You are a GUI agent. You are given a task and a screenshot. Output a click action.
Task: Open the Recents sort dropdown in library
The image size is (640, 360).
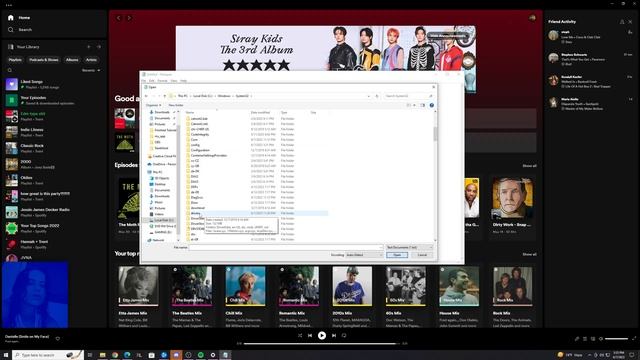coord(91,70)
